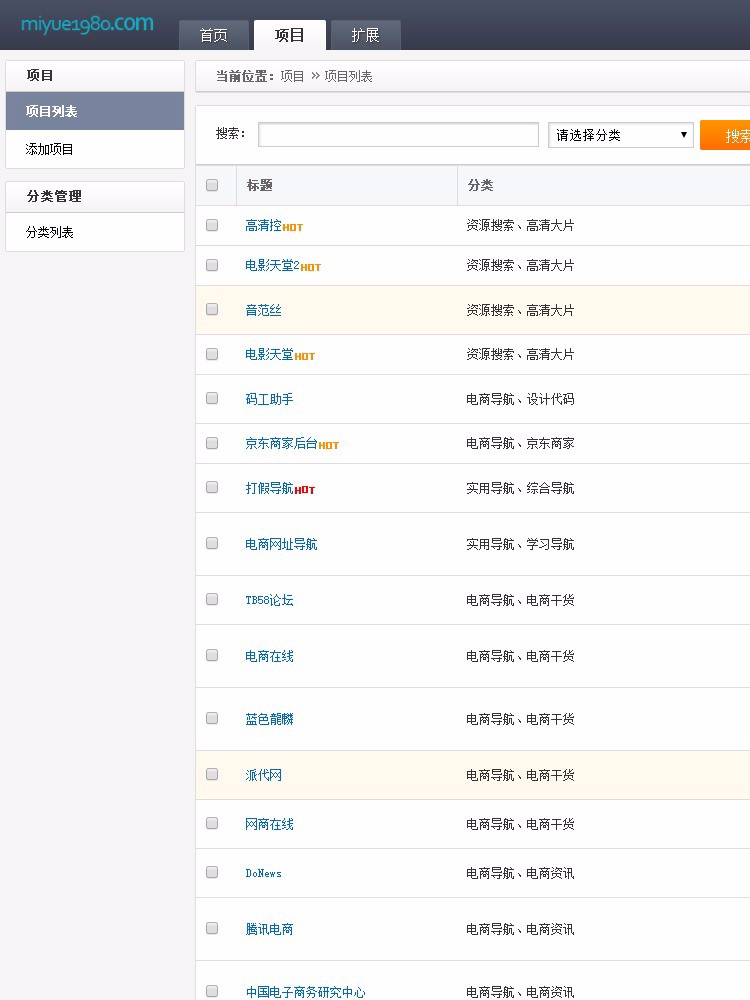Check the box for 京东商家后台
750x1000 pixels.
click(x=212, y=443)
